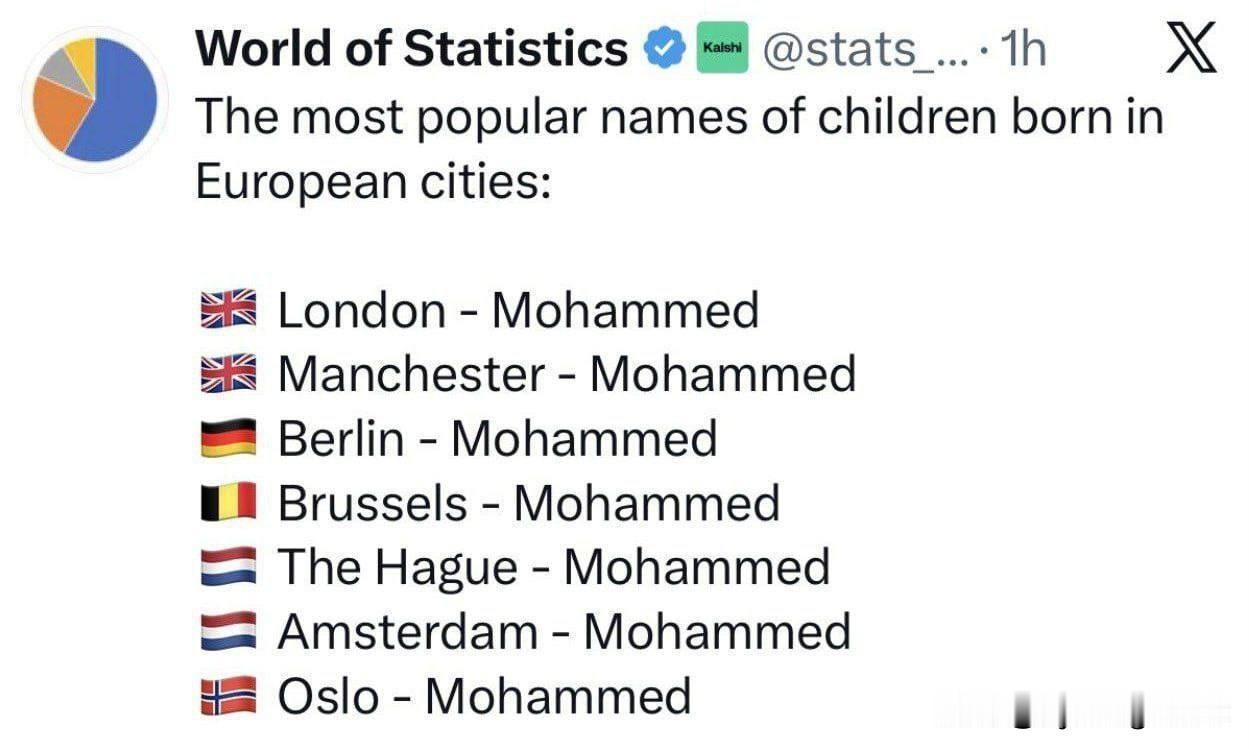This screenshot has width=1249, height=749.
Task: Click the Norwegian flag beside Oslo
Action: click(x=229, y=696)
